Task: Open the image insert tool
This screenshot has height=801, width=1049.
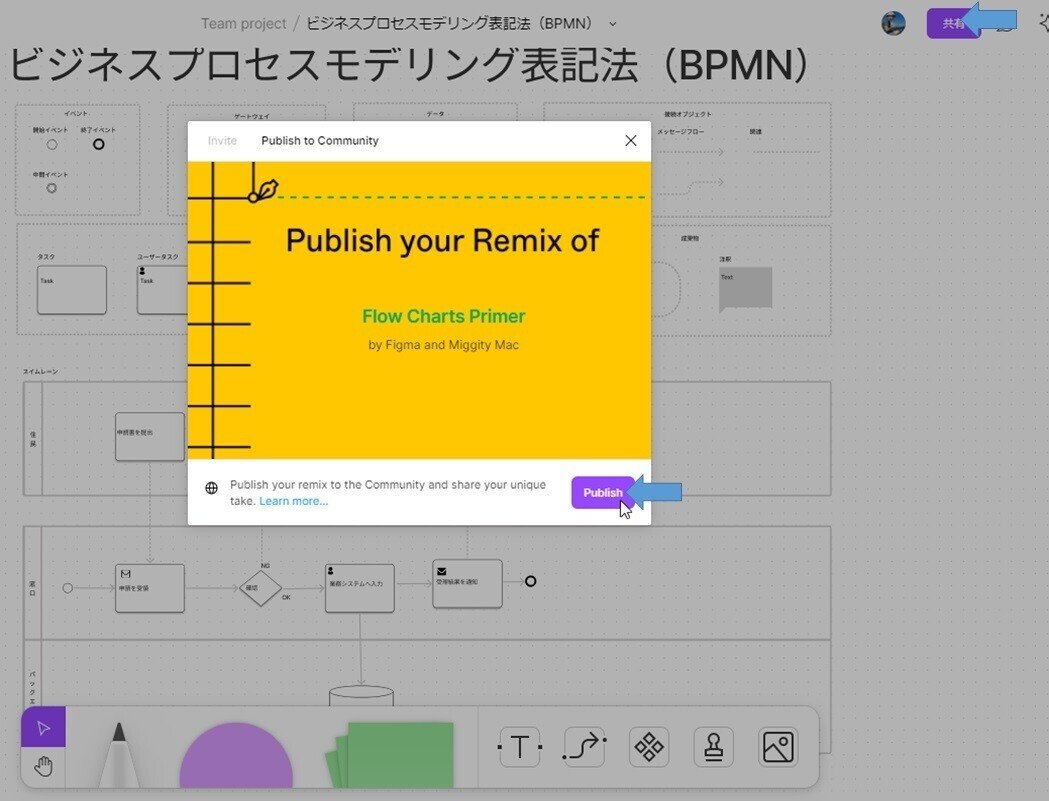Action: point(777,746)
